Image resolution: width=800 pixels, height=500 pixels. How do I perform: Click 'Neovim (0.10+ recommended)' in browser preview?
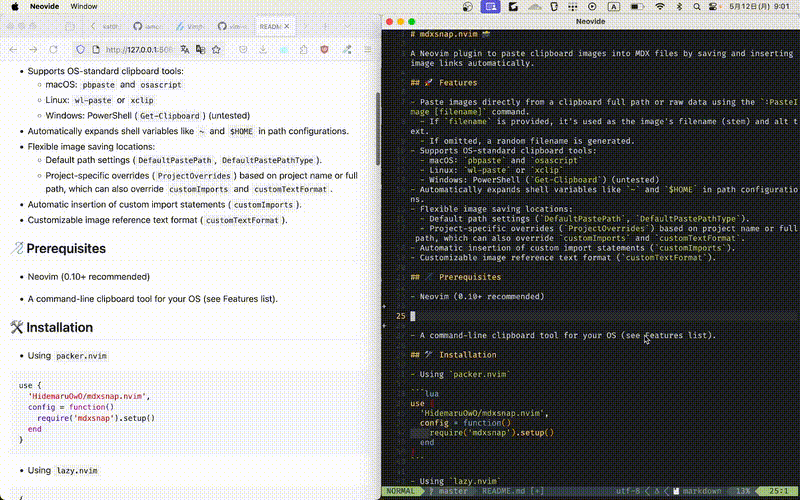89,277
